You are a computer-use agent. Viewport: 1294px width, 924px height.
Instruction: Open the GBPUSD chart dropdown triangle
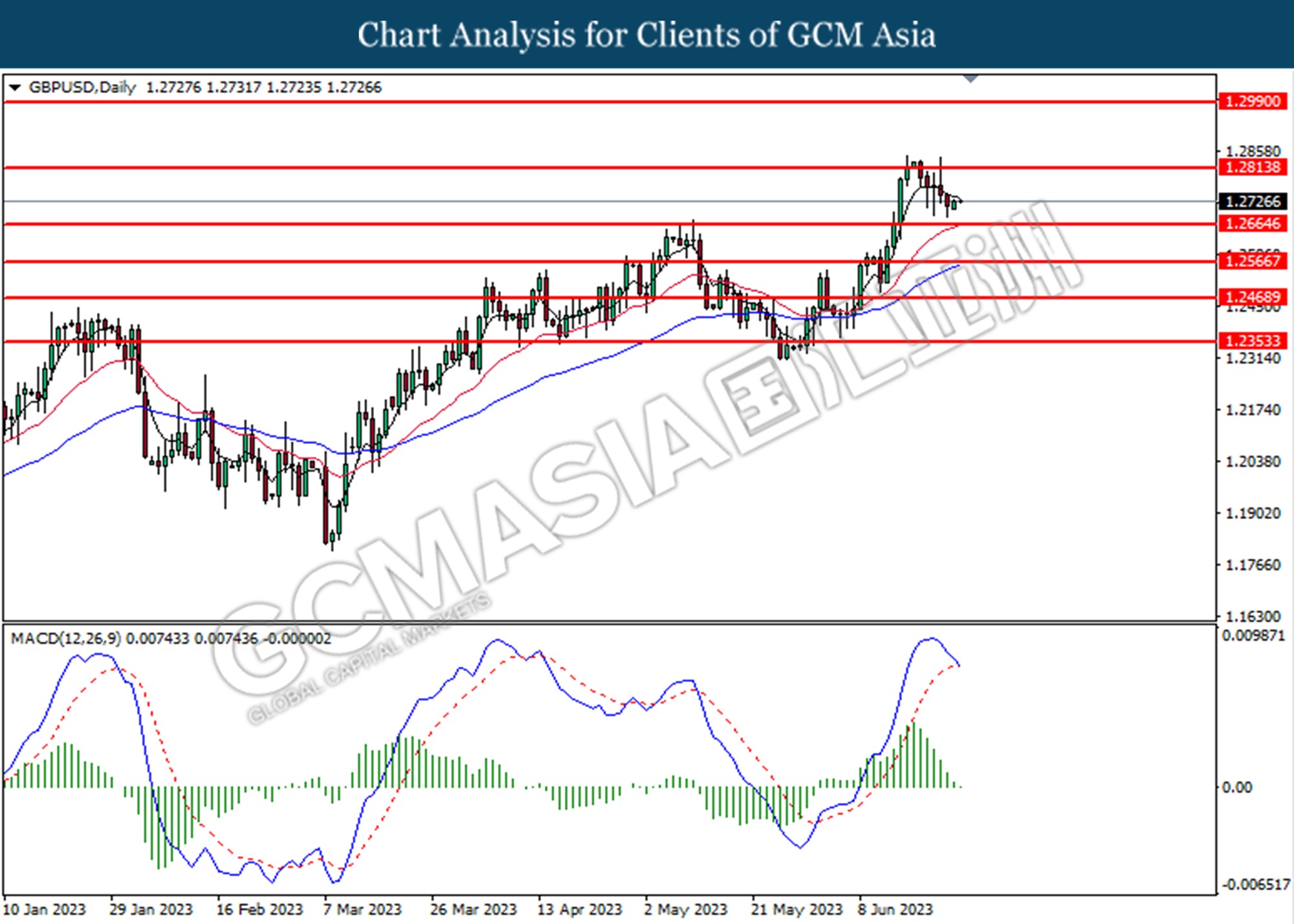[14, 87]
